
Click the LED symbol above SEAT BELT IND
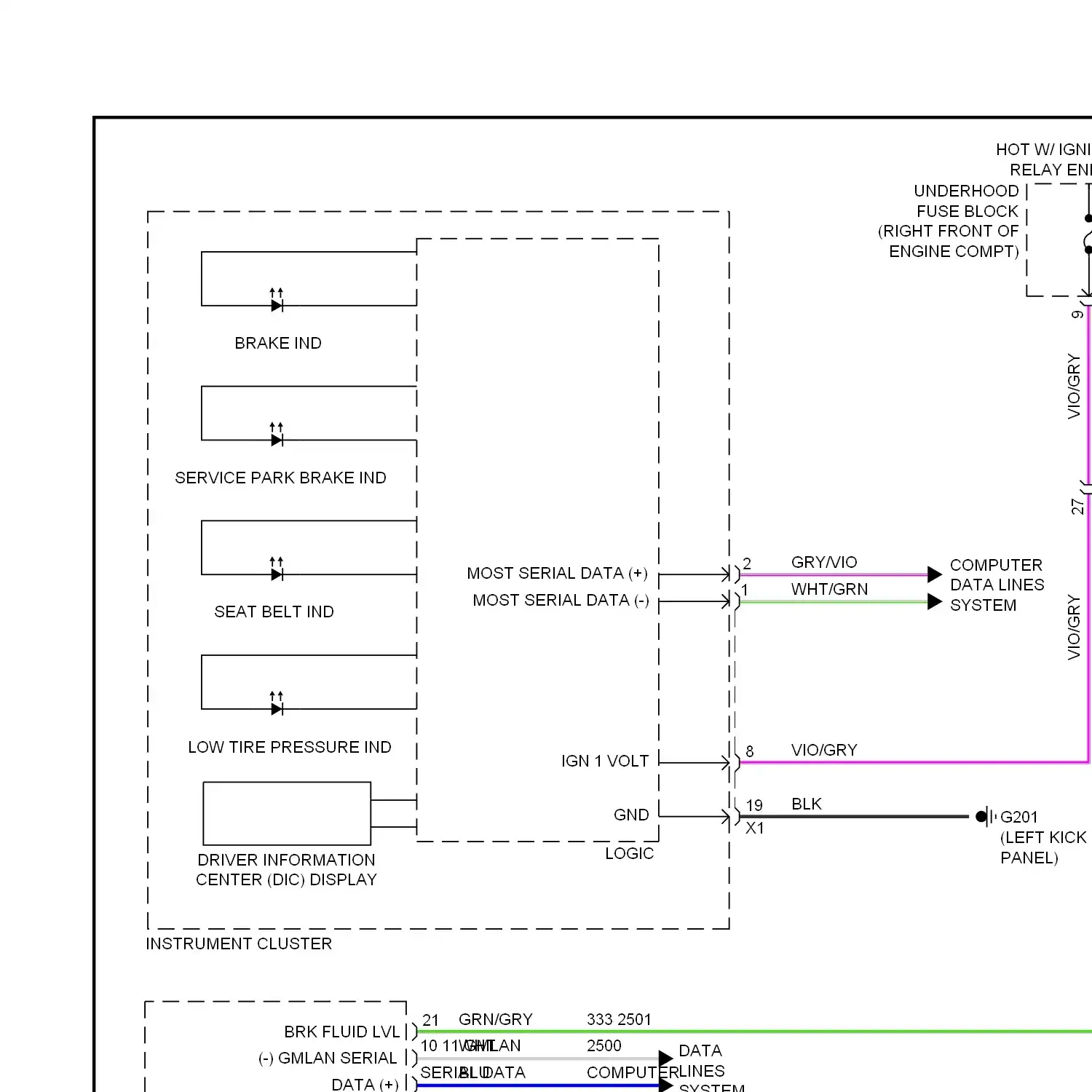pyautogui.click(x=277, y=569)
